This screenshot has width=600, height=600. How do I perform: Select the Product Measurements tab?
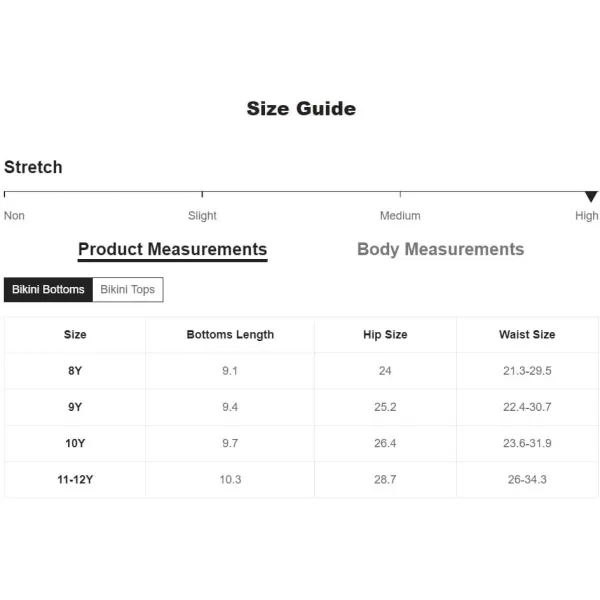click(173, 249)
